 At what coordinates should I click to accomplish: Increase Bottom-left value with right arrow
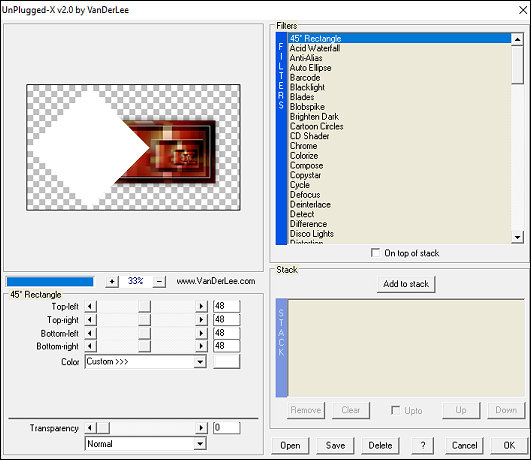point(201,333)
